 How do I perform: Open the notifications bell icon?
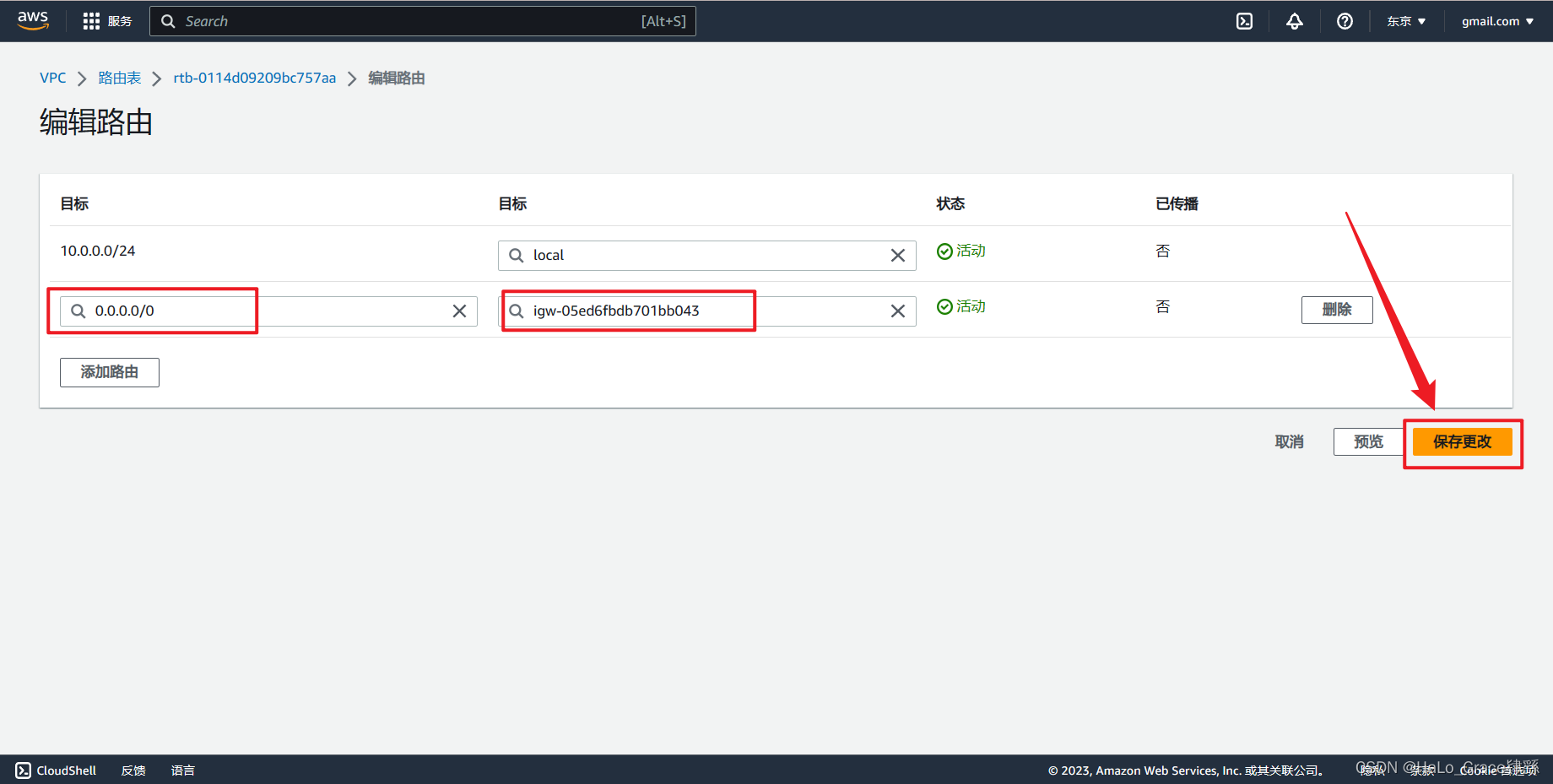click(x=1294, y=21)
